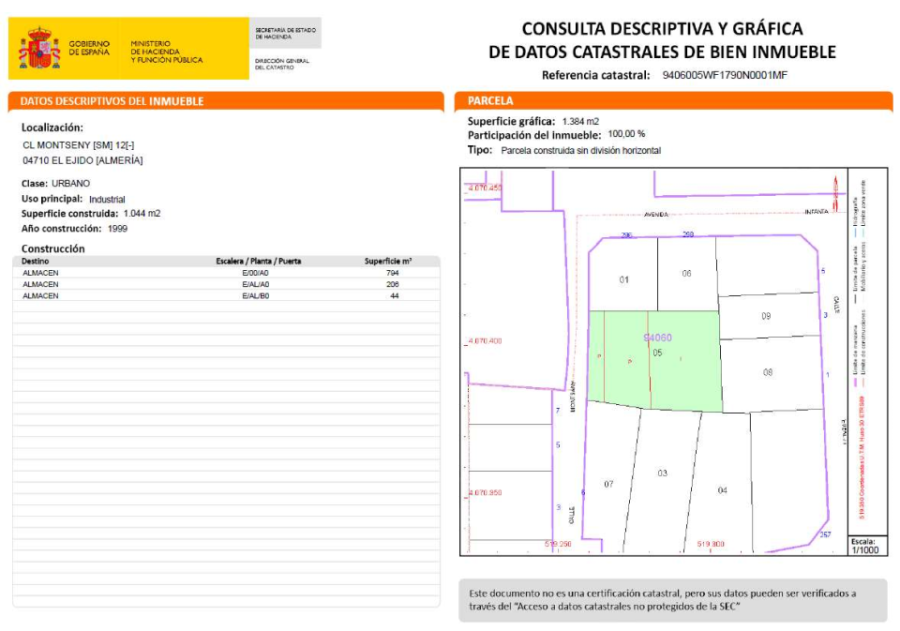Click the 'Uso principal:' label
Screen dimensions: 900x631
point(52,199)
